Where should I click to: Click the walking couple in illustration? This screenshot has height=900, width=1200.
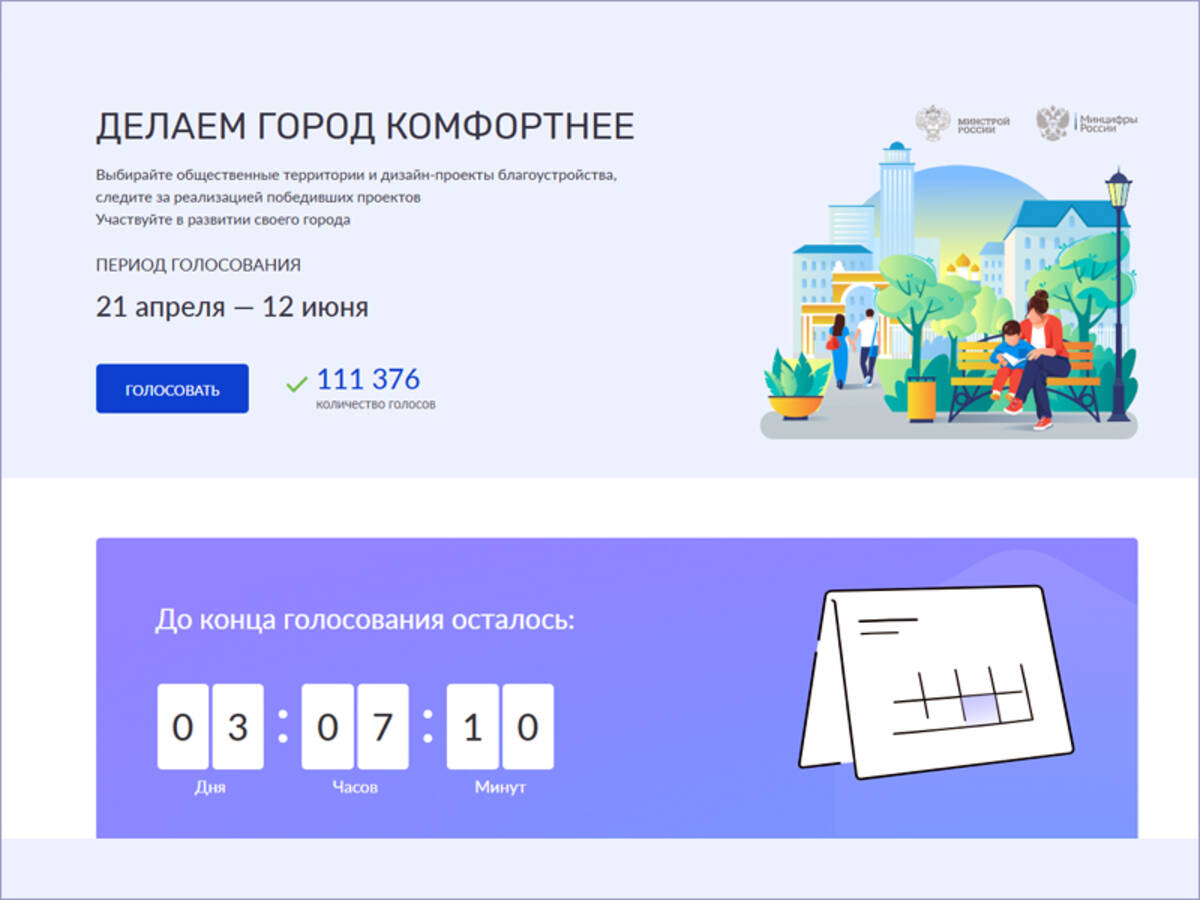pos(853,348)
